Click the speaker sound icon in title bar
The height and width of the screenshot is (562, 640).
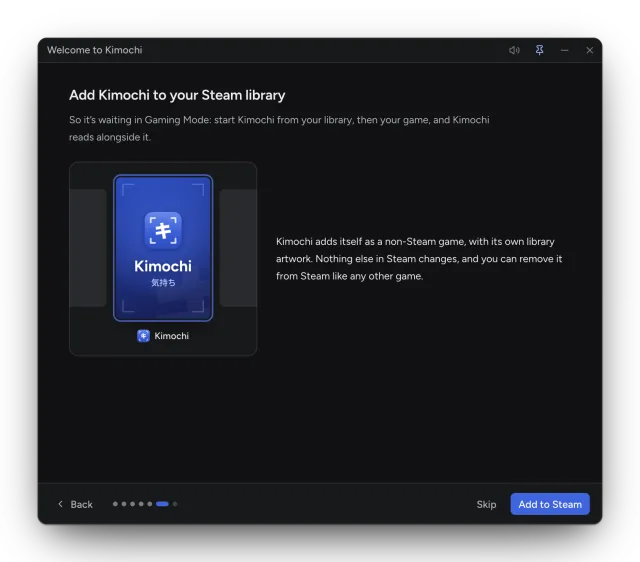pyautogui.click(x=514, y=50)
